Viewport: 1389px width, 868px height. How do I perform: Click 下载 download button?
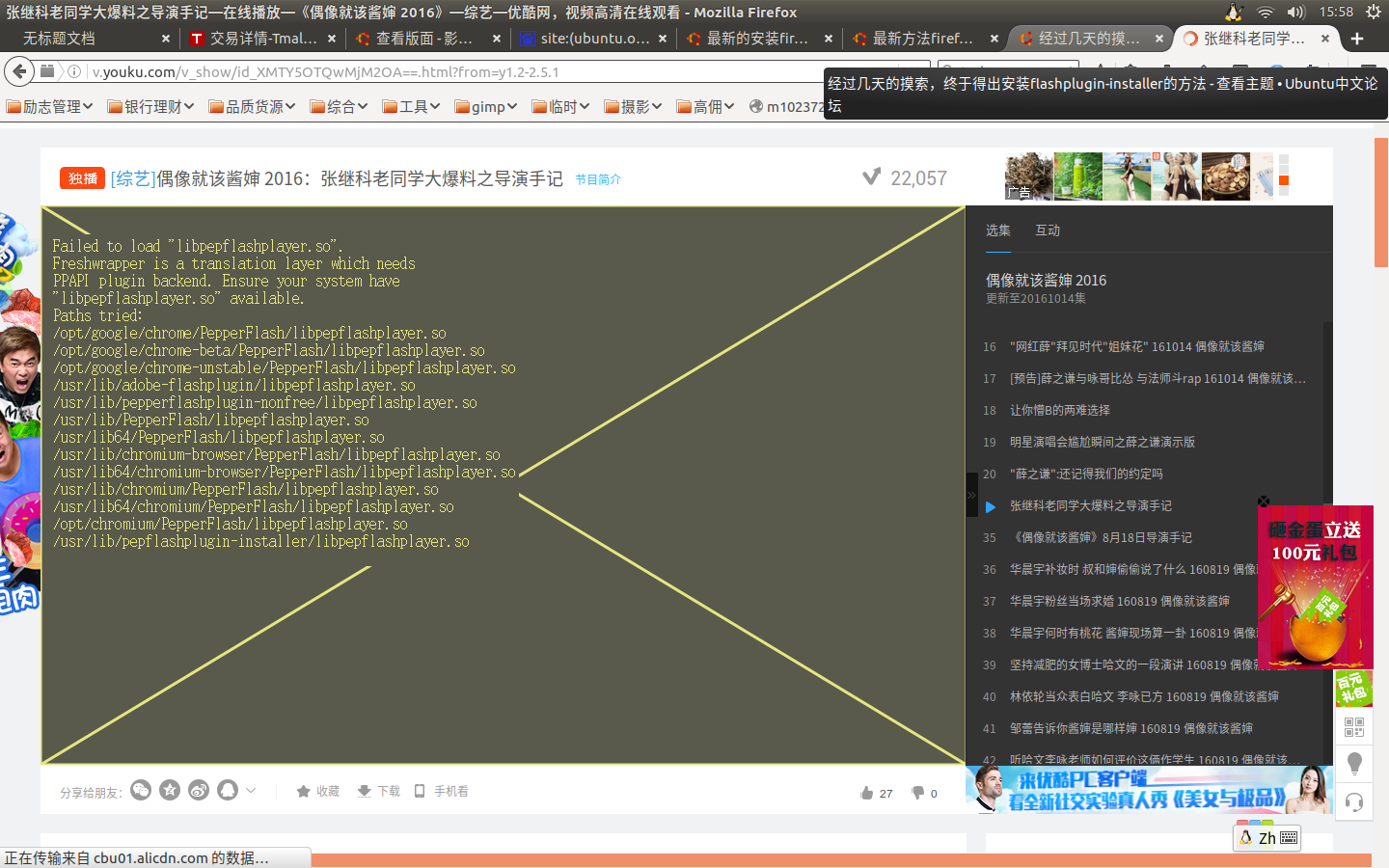point(378,791)
